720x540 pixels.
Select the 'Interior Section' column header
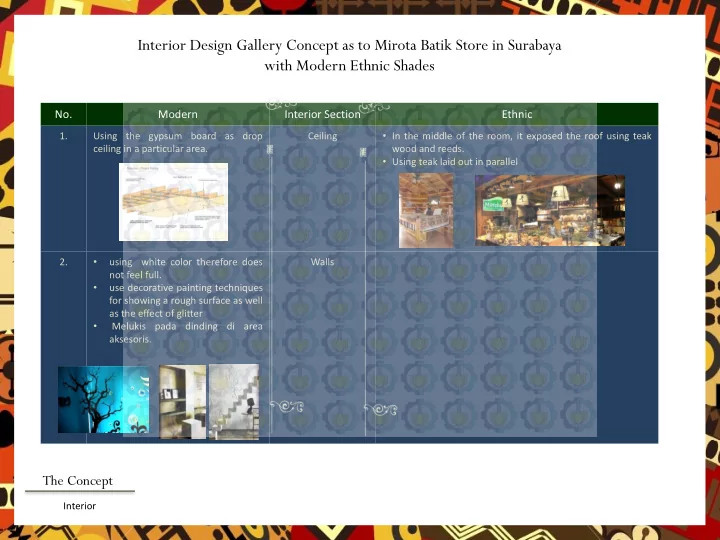point(322,114)
